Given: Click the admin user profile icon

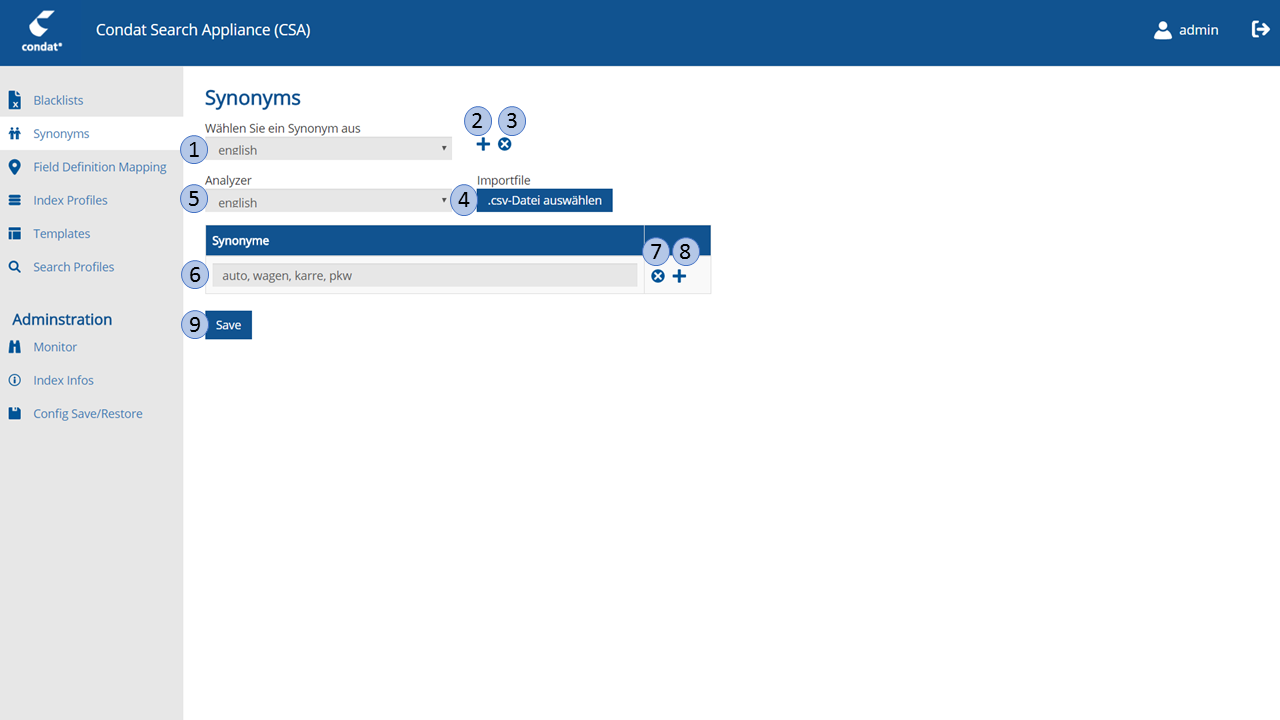Looking at the screenshot, I should (x=1162, y=29).
